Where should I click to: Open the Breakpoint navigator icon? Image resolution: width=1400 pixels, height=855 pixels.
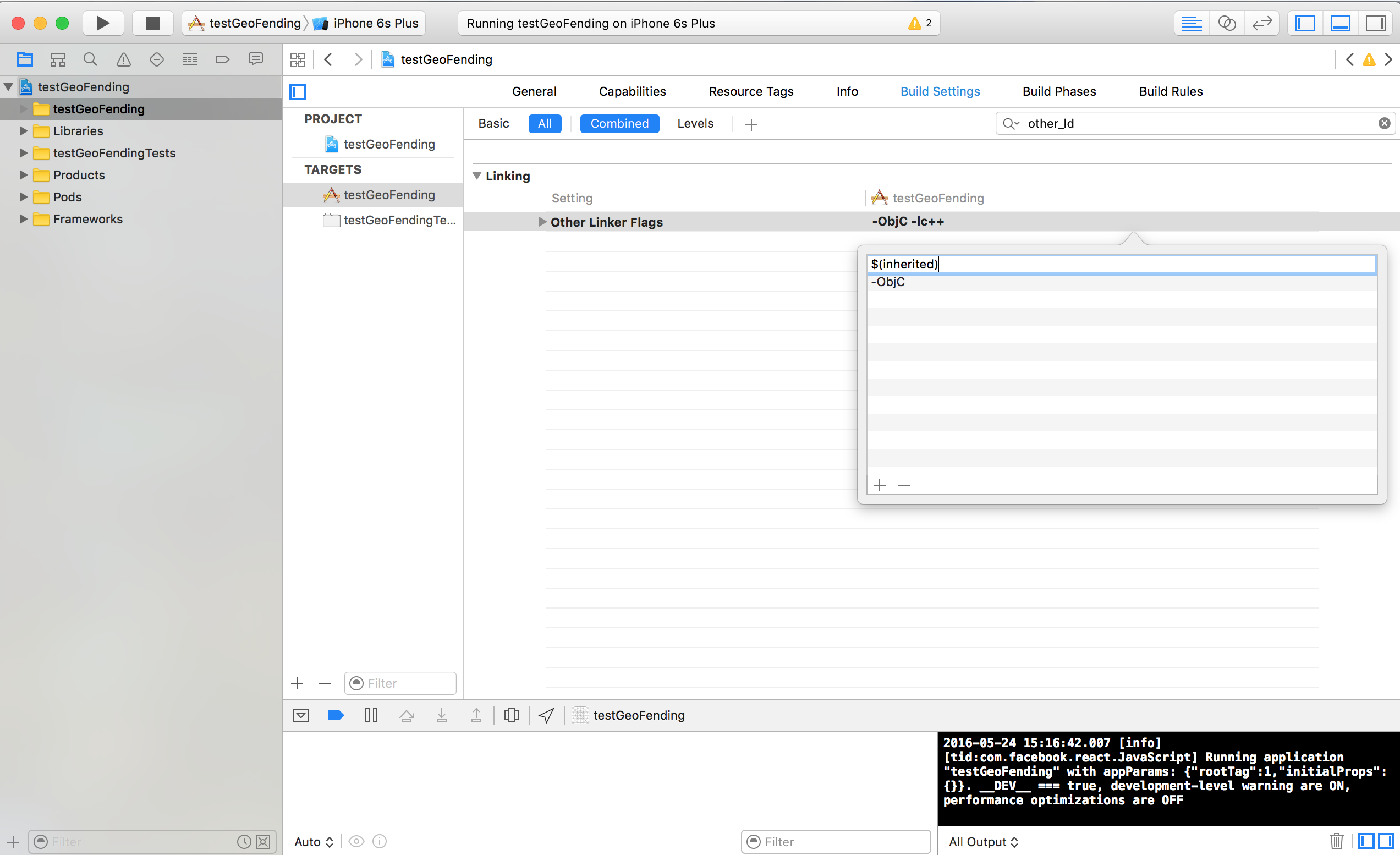tap(222, 59)
